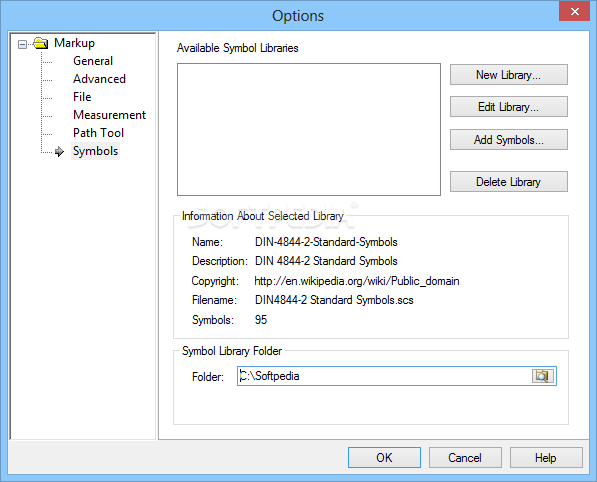
Task: Close the Options dialog window
Action: coord(575,11)
